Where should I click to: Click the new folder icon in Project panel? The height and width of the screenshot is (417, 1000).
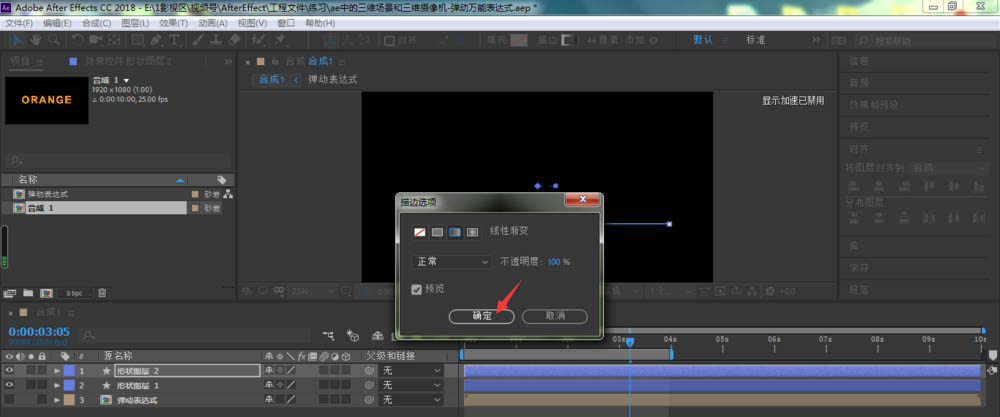[28, 293]
